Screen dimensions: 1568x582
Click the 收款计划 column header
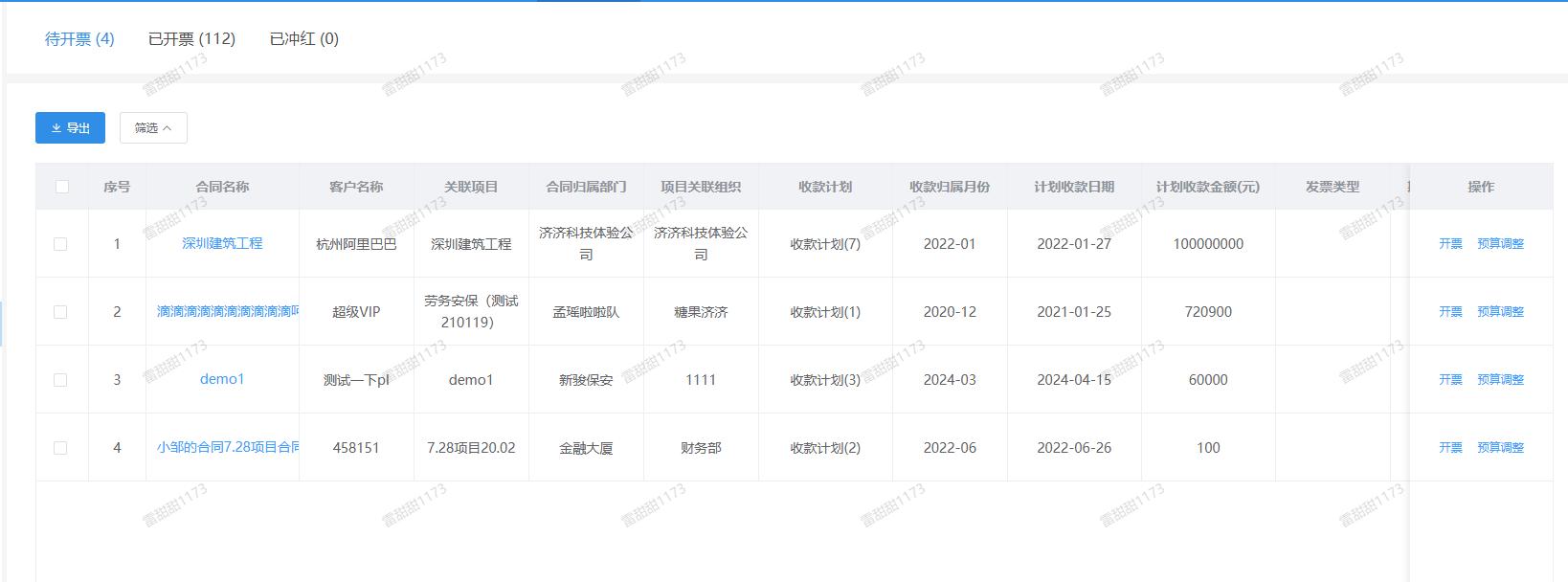coord(825,187)
